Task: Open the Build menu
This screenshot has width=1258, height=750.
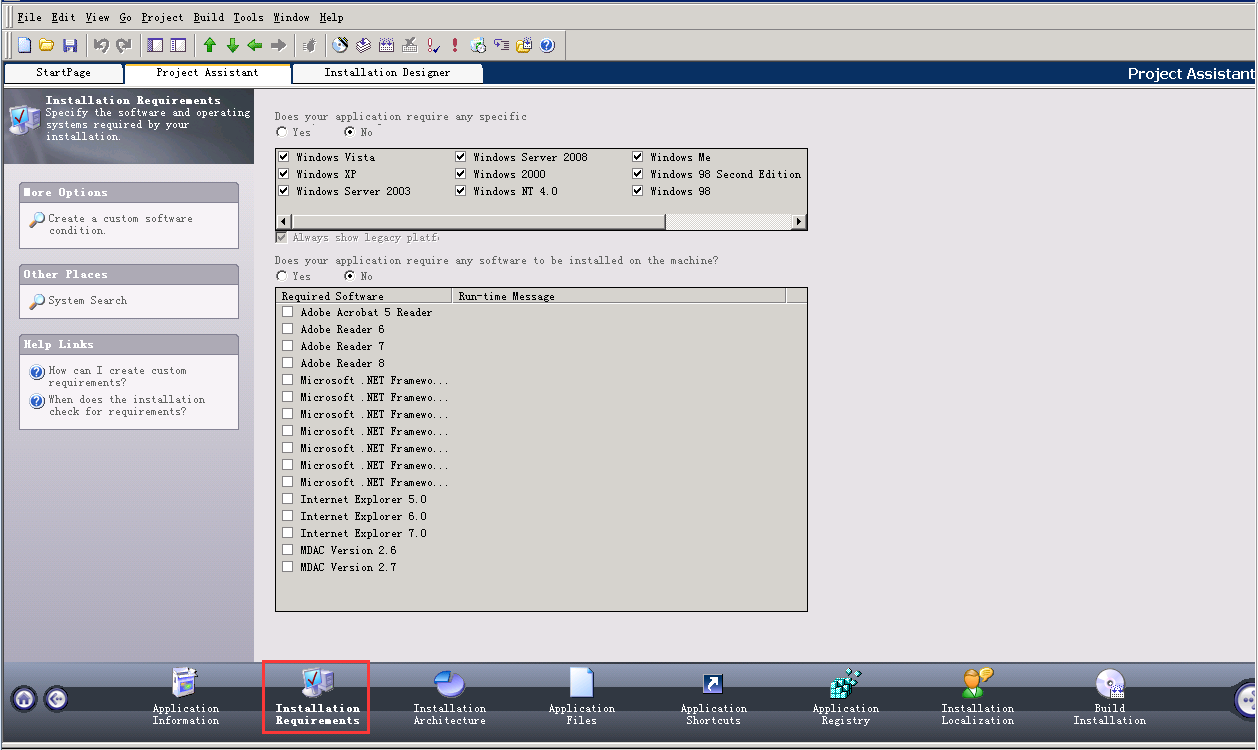Action: 208,17
